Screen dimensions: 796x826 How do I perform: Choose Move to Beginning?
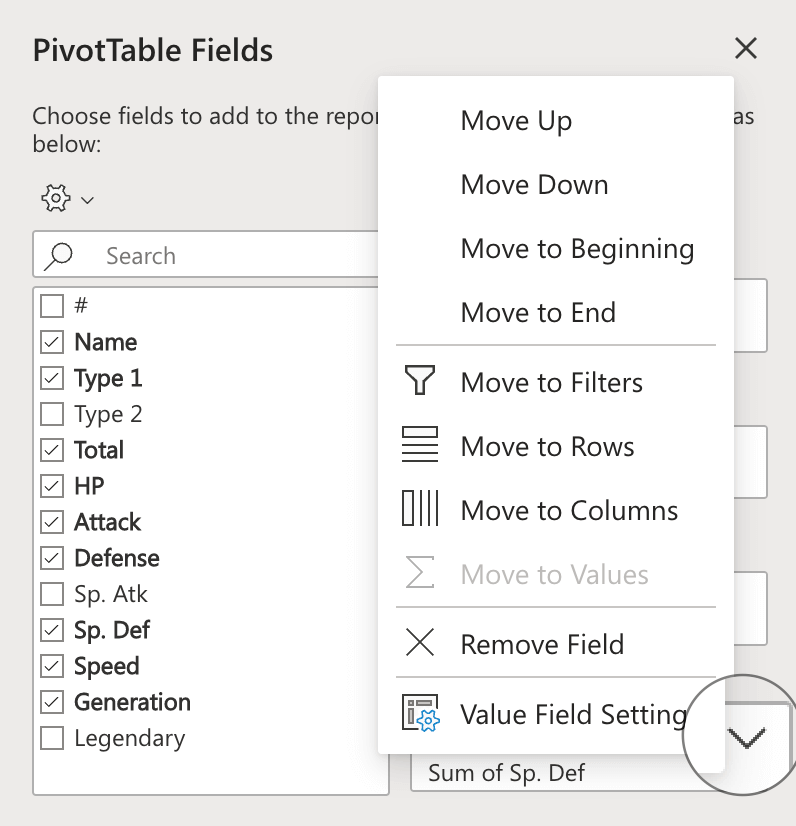point(577,248)
